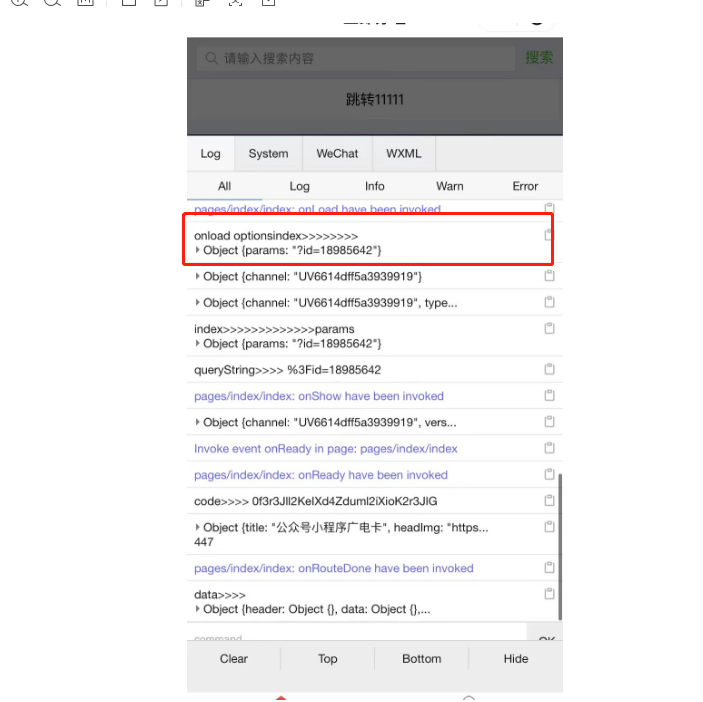Copy the 'onLoad have been invoked' entry

coord(549,208)
